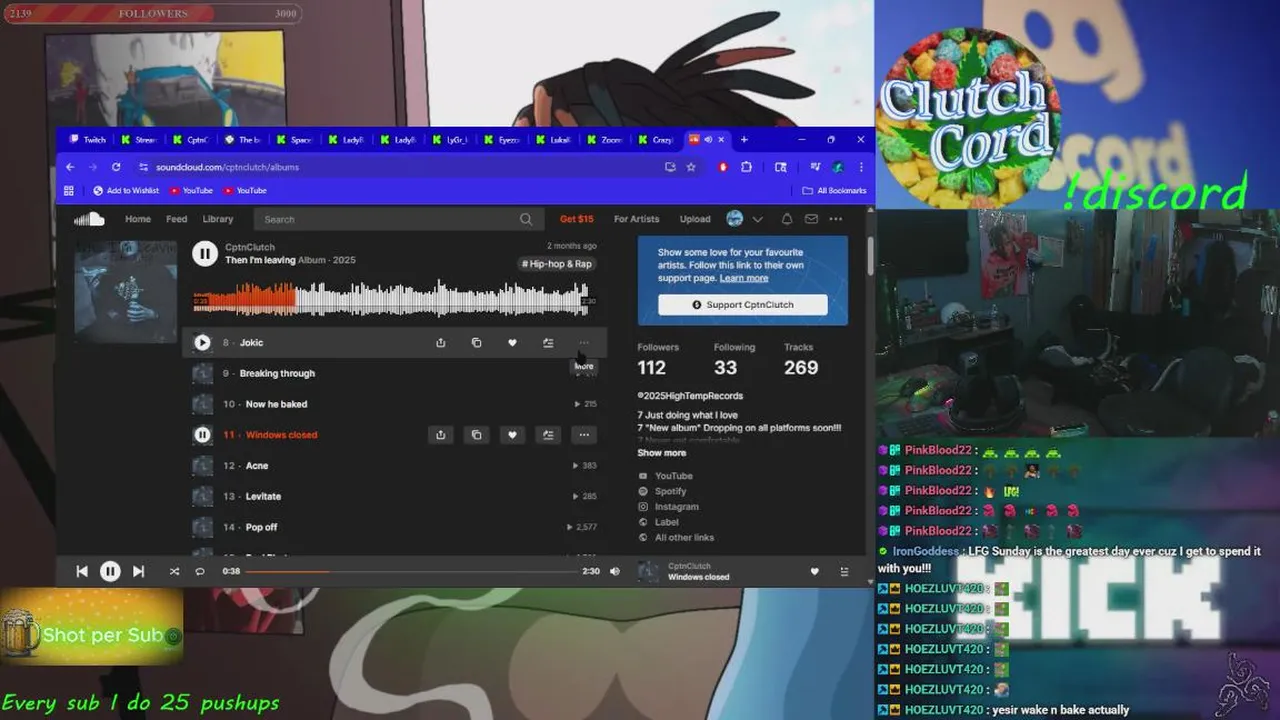Viewport: 1280px width, 720px height.
Task: Open For Artists page
Action: pos(637,219)
